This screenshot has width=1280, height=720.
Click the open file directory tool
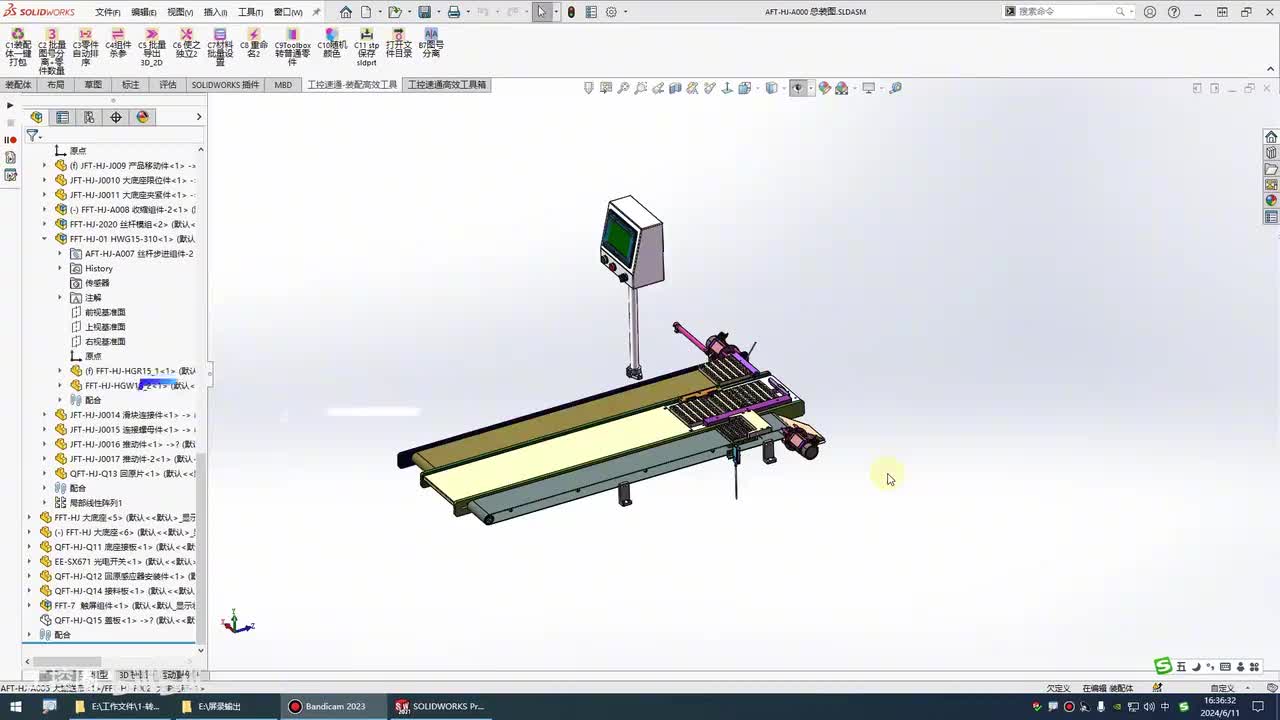[399, 42]
